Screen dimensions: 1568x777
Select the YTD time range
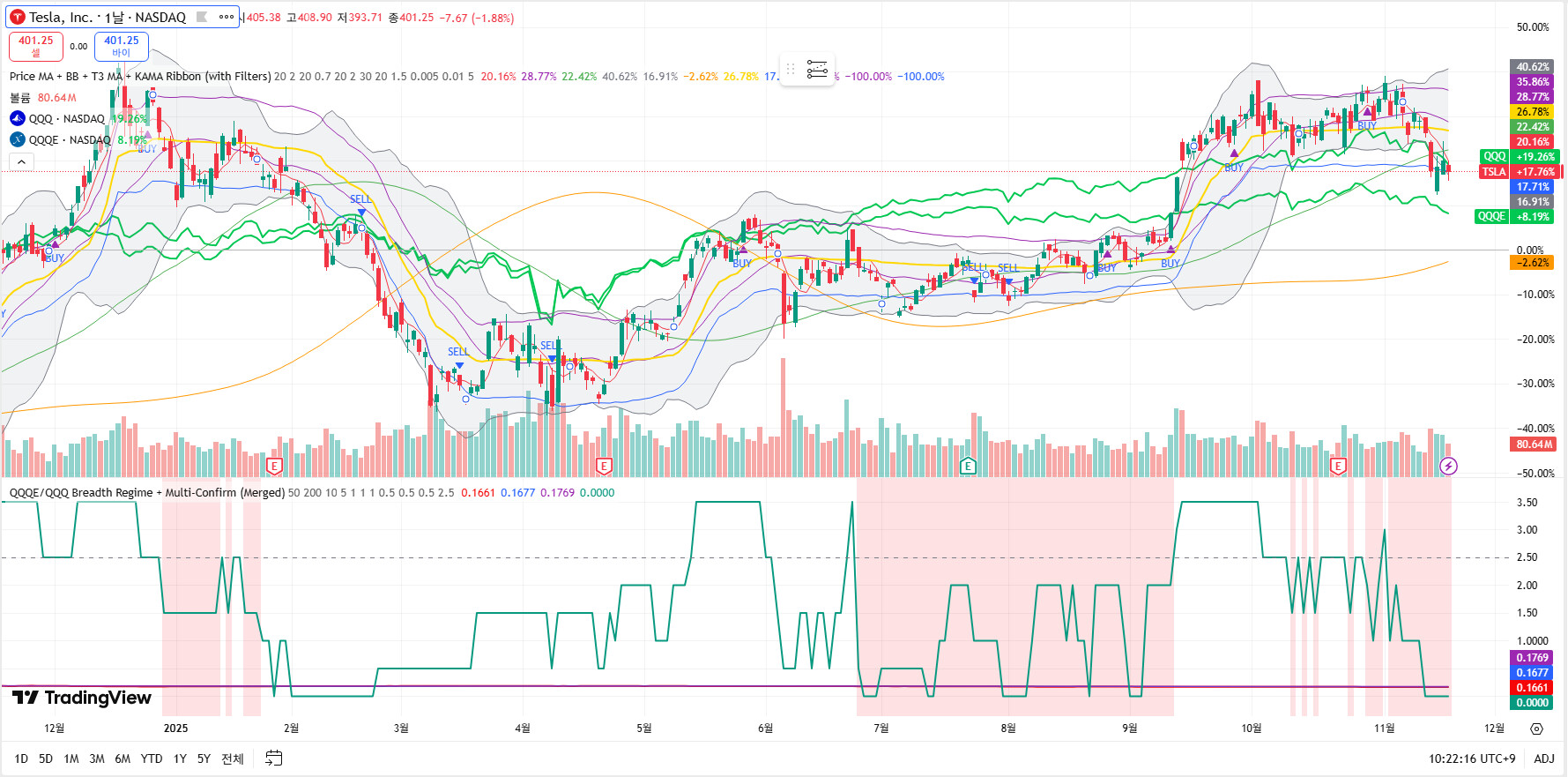(x=152, y=758)
